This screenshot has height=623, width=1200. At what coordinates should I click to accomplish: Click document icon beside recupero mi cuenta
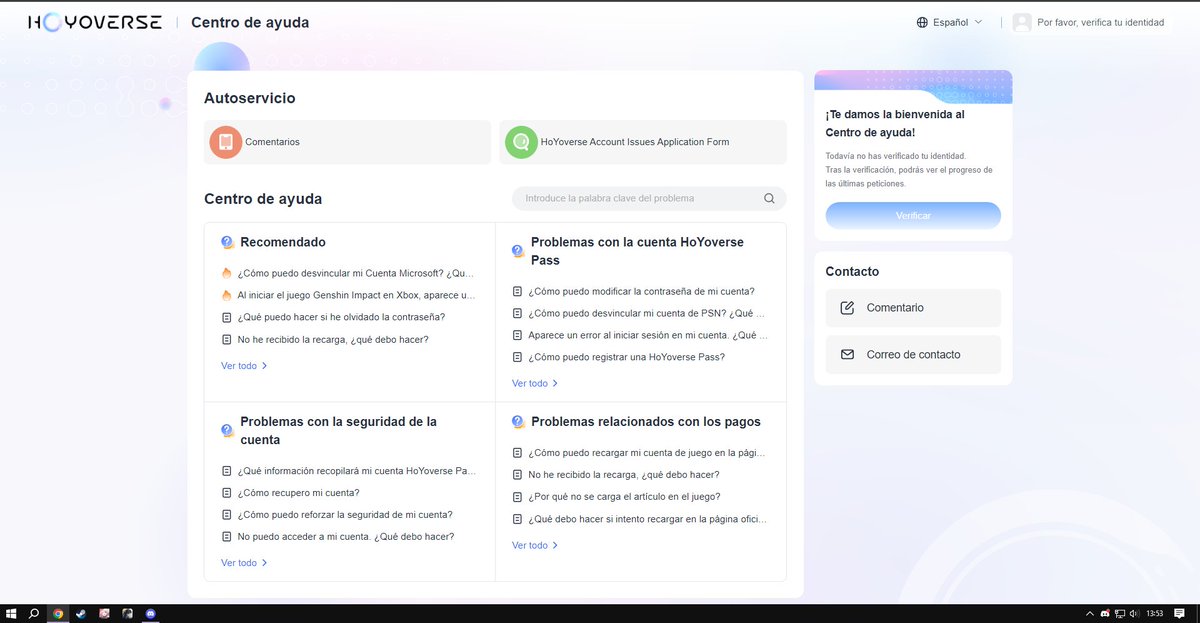[226, 493]
